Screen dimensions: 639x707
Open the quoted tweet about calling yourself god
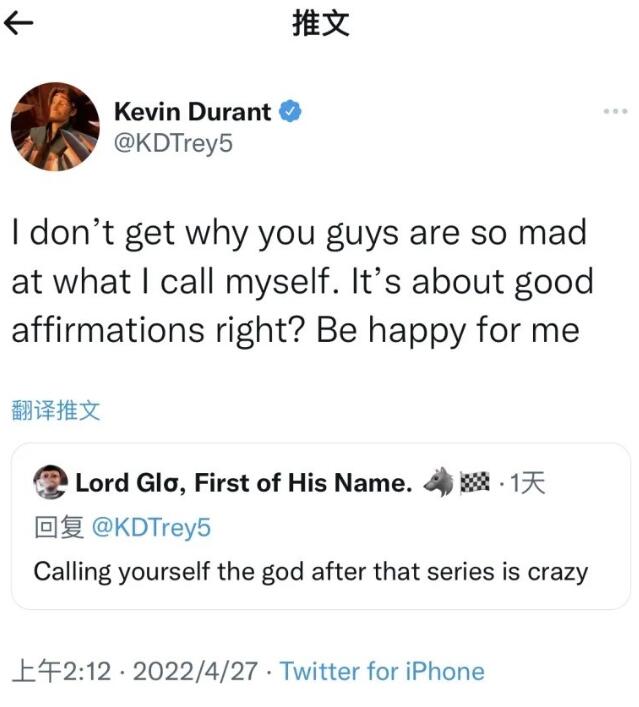[310, 572]
